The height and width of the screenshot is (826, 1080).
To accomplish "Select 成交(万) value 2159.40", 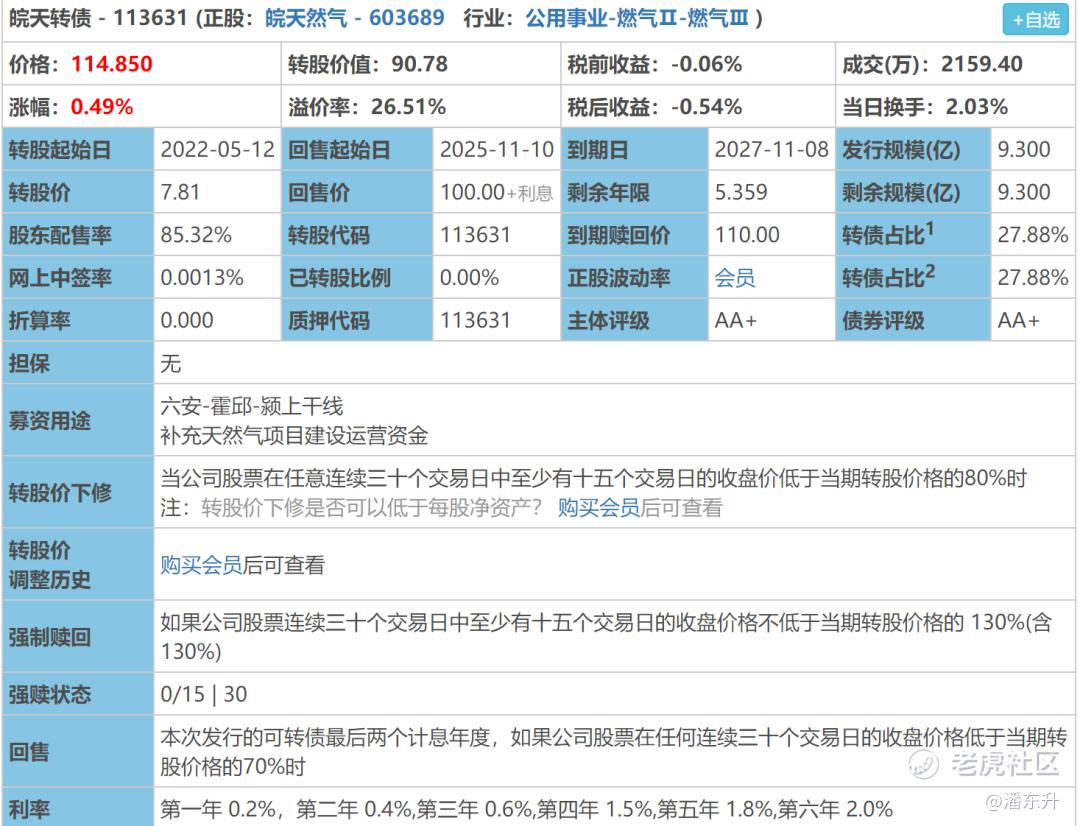I will pos(982,64).
